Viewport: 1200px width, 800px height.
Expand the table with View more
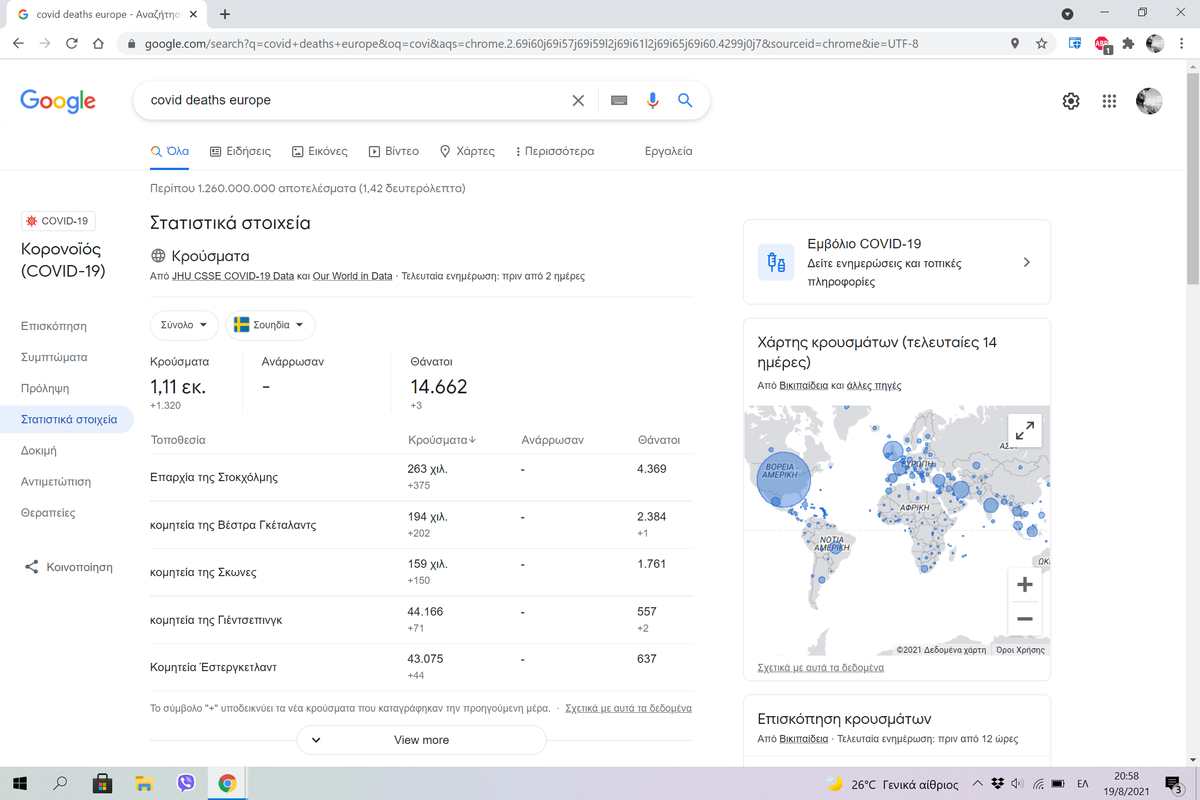421,740
